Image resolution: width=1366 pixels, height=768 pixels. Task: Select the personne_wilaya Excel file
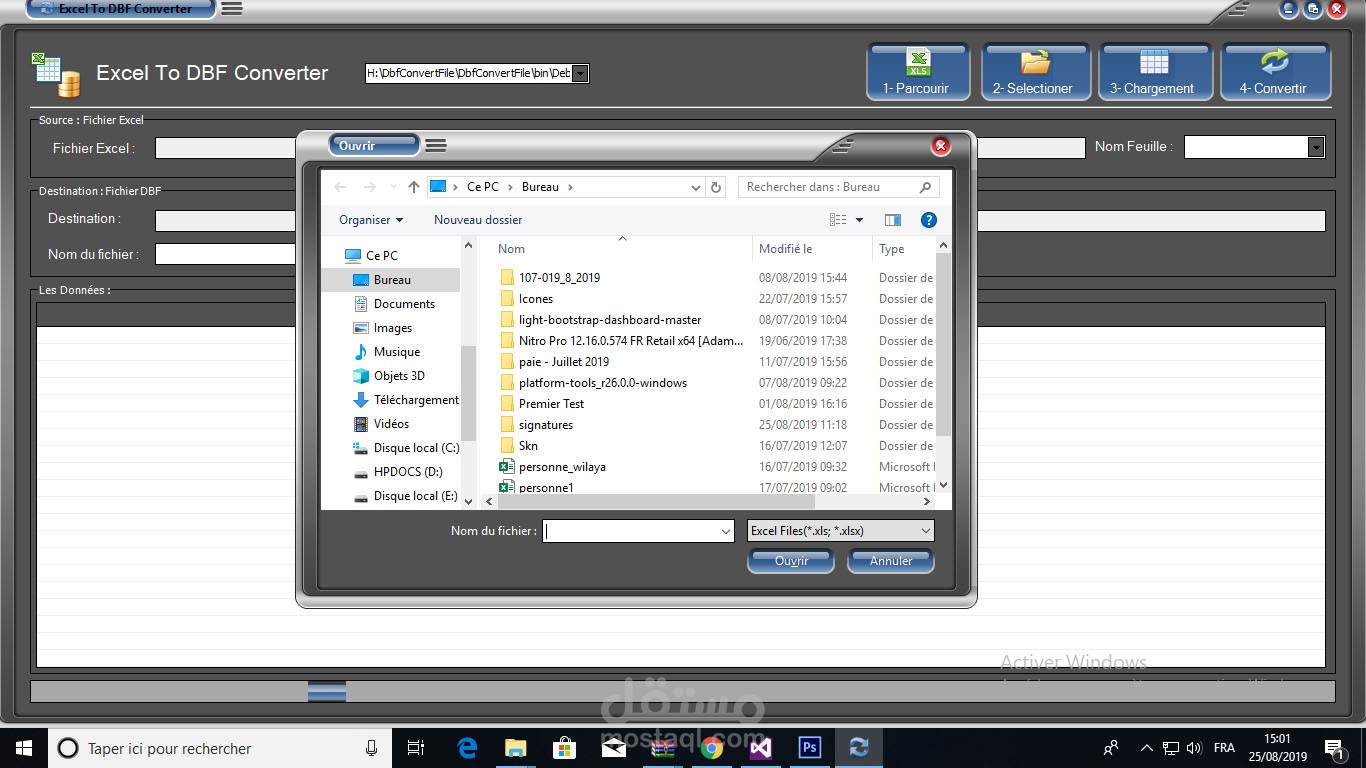tap(561, 467)
